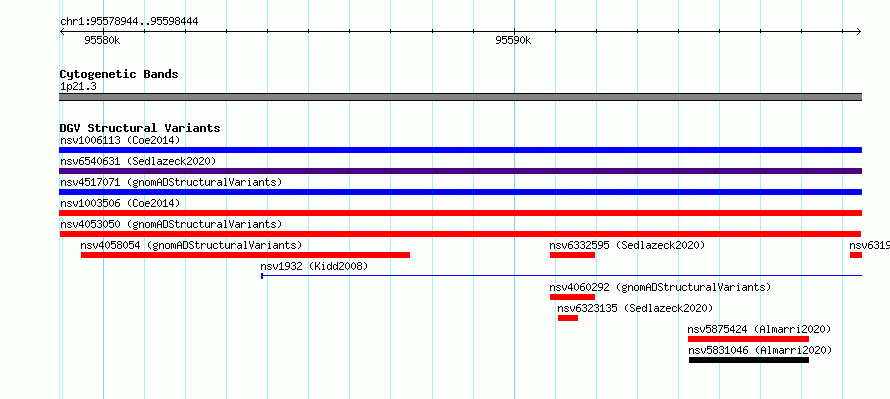The width and height of the screenshot is (890, 399).
Task: Click the chr1:95578944..95598444 coordinates label
Action: coord(129,22)
